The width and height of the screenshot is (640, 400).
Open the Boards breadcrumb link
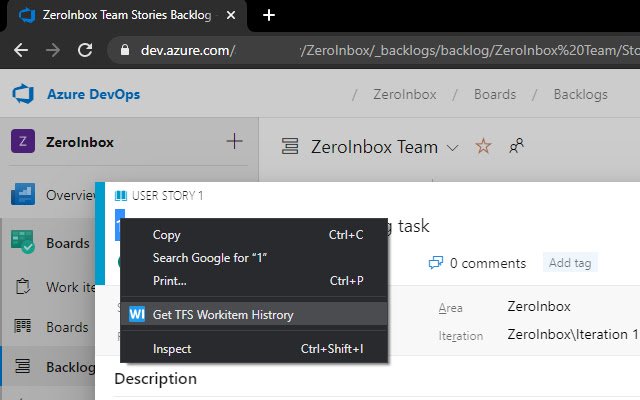click(x=495, y=94)
